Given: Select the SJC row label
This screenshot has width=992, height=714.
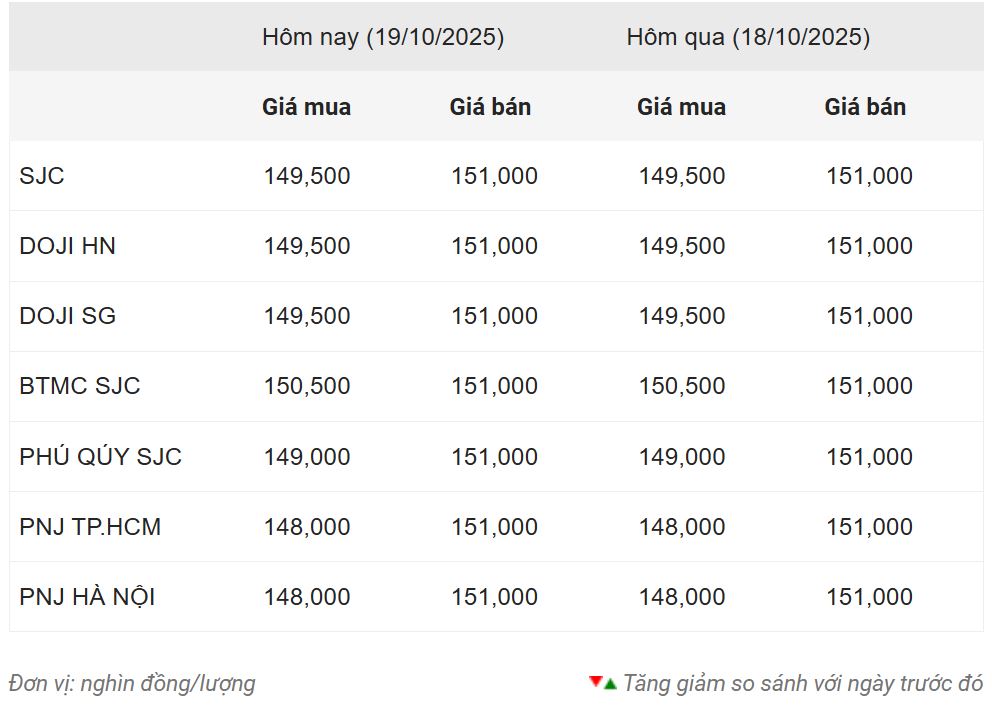Looking at the screenshot, I should click(42, 176).
